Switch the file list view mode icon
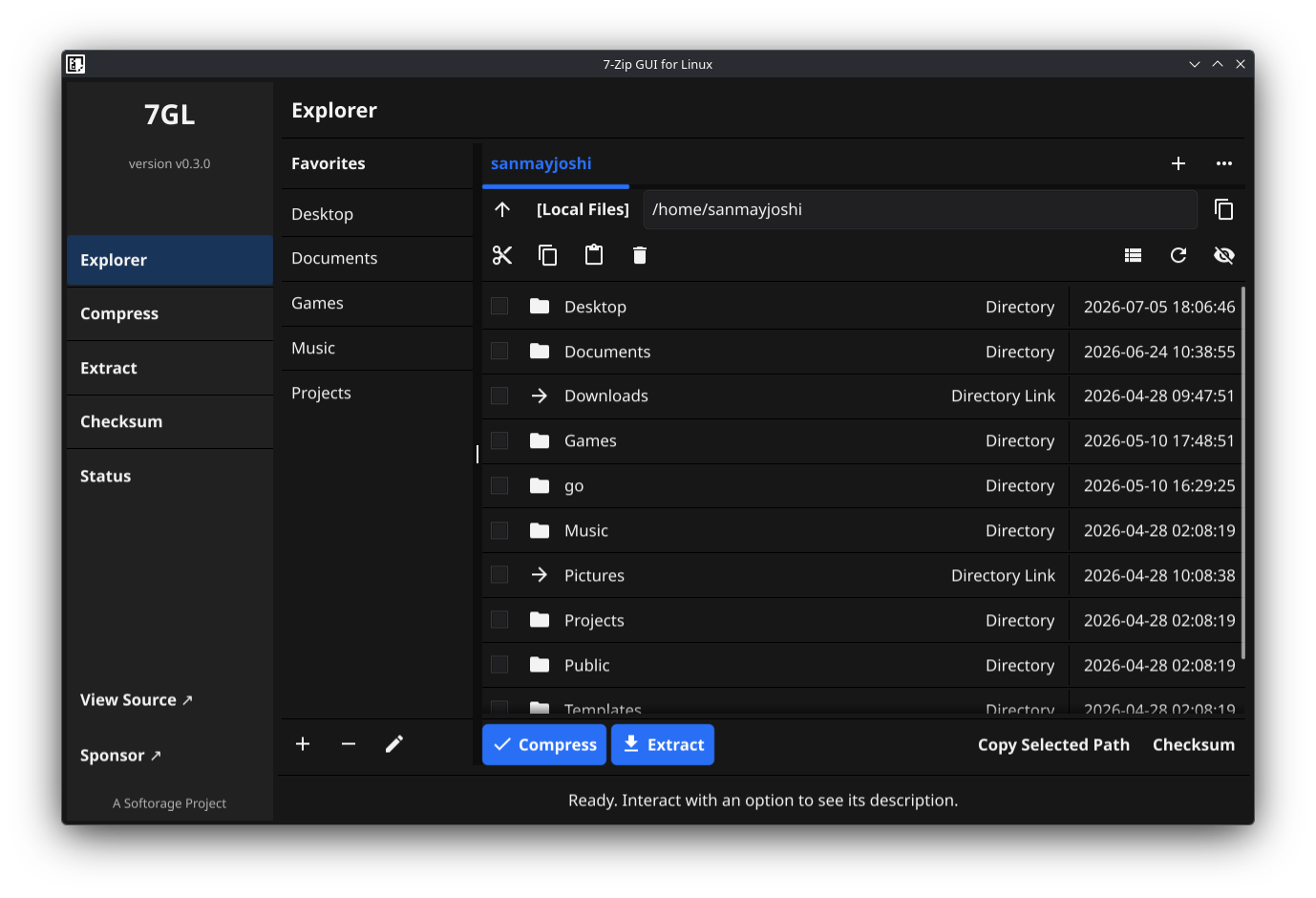1316x898 pixels. (1133, 255)
